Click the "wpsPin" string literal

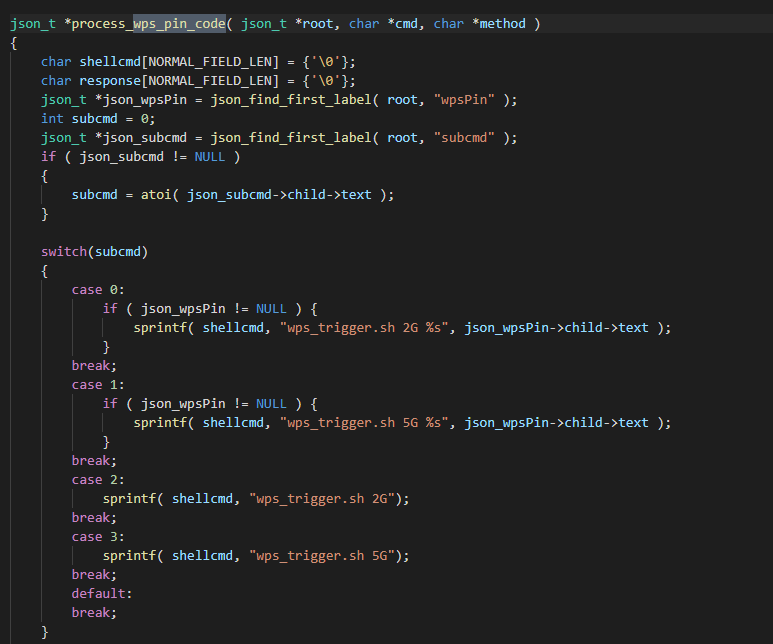point(464,100)
